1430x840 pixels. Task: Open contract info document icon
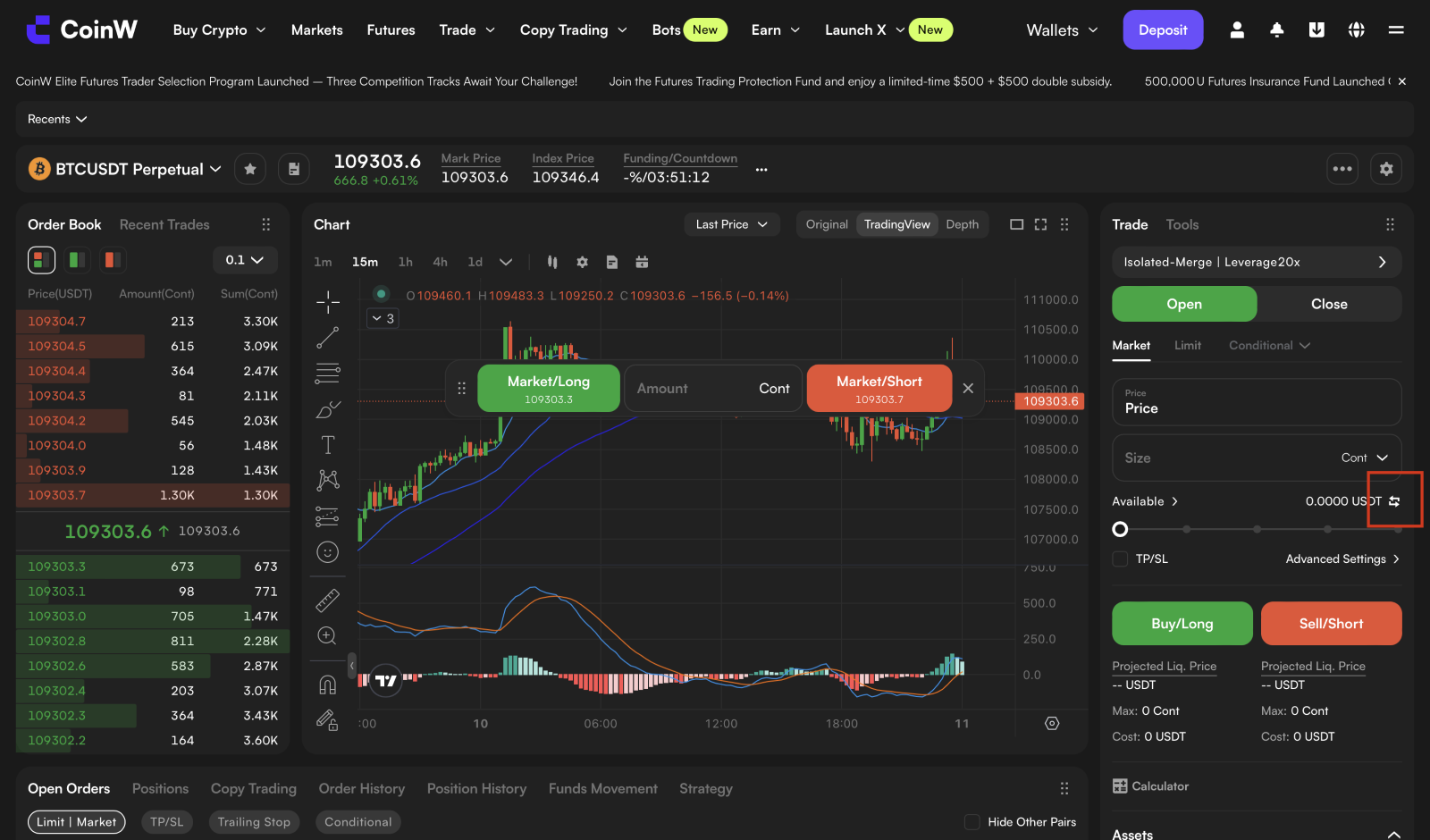tap(293, 169)
